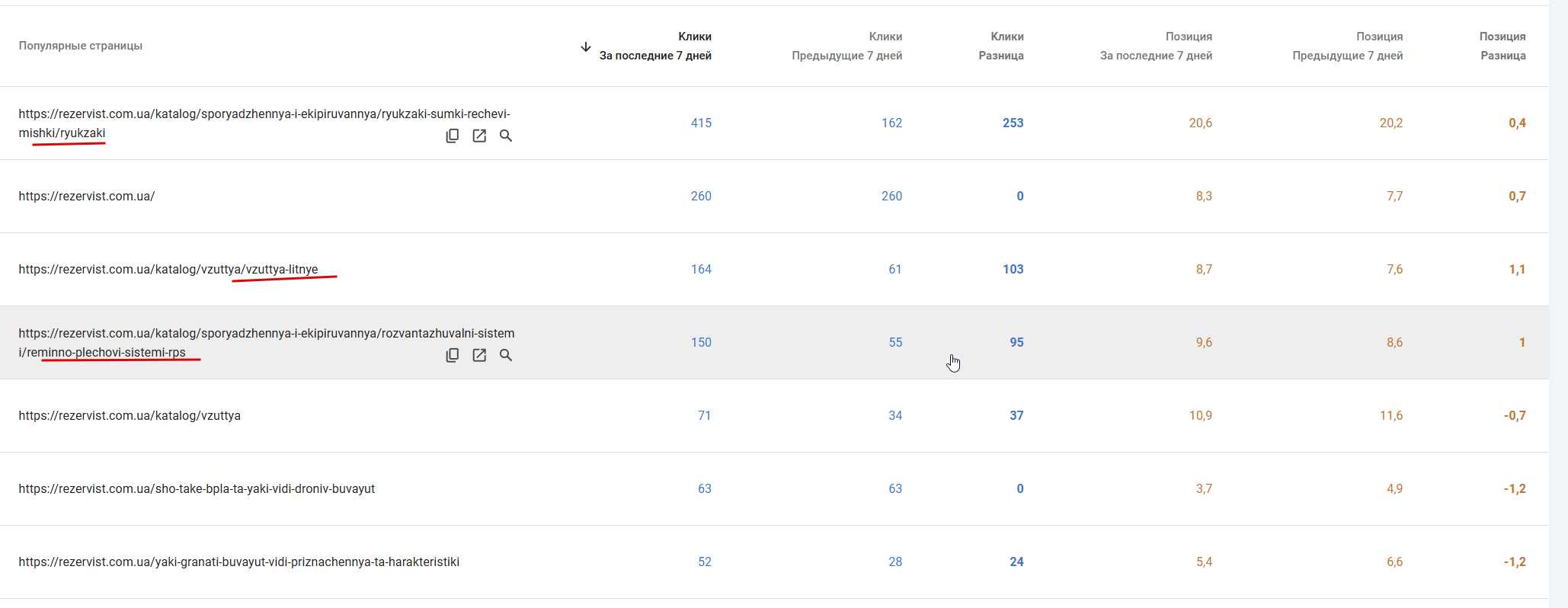Sort by Позиция Разница column header
The height and width of the screenshot is (608, 1568).
1502,46
